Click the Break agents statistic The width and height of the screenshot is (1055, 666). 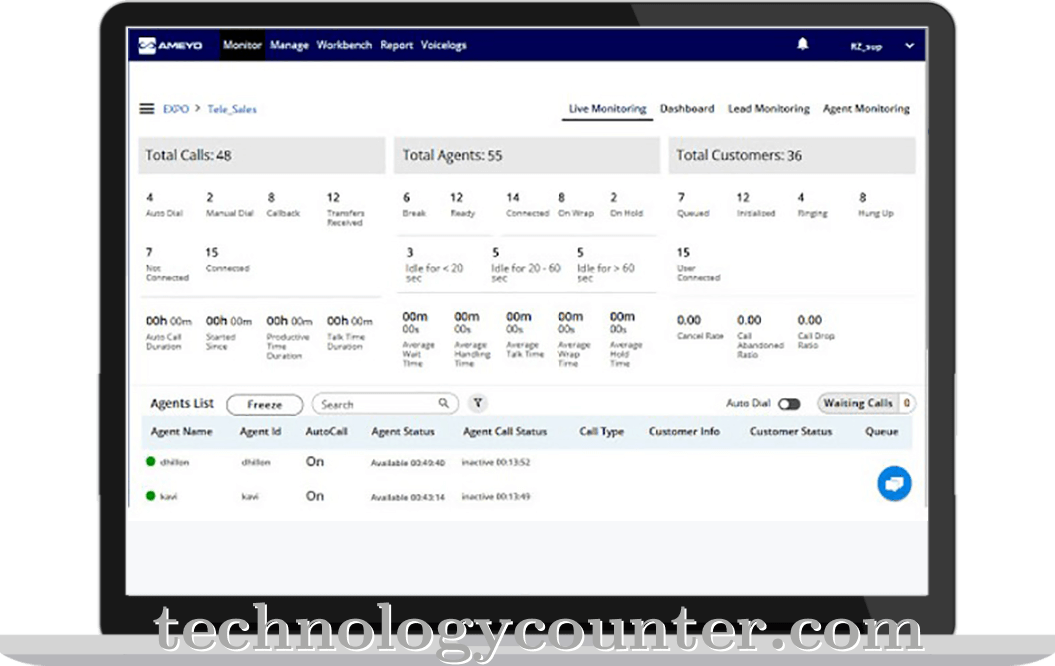(x=414, y=205)
